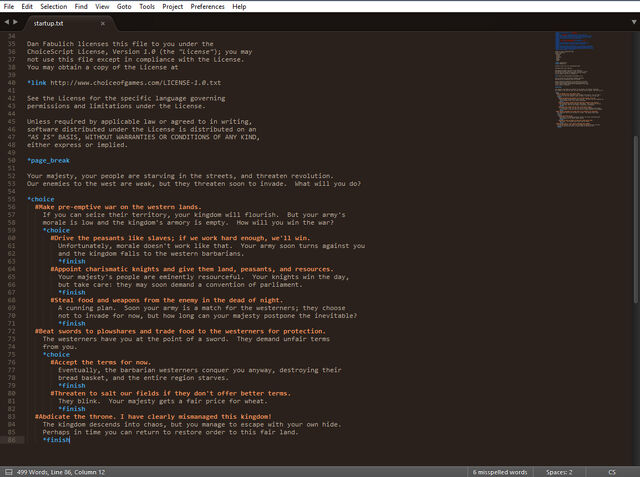Click '#Appoint charismatic knights' line
This screenshot has width=640, height=477.
tap(192, 269)
